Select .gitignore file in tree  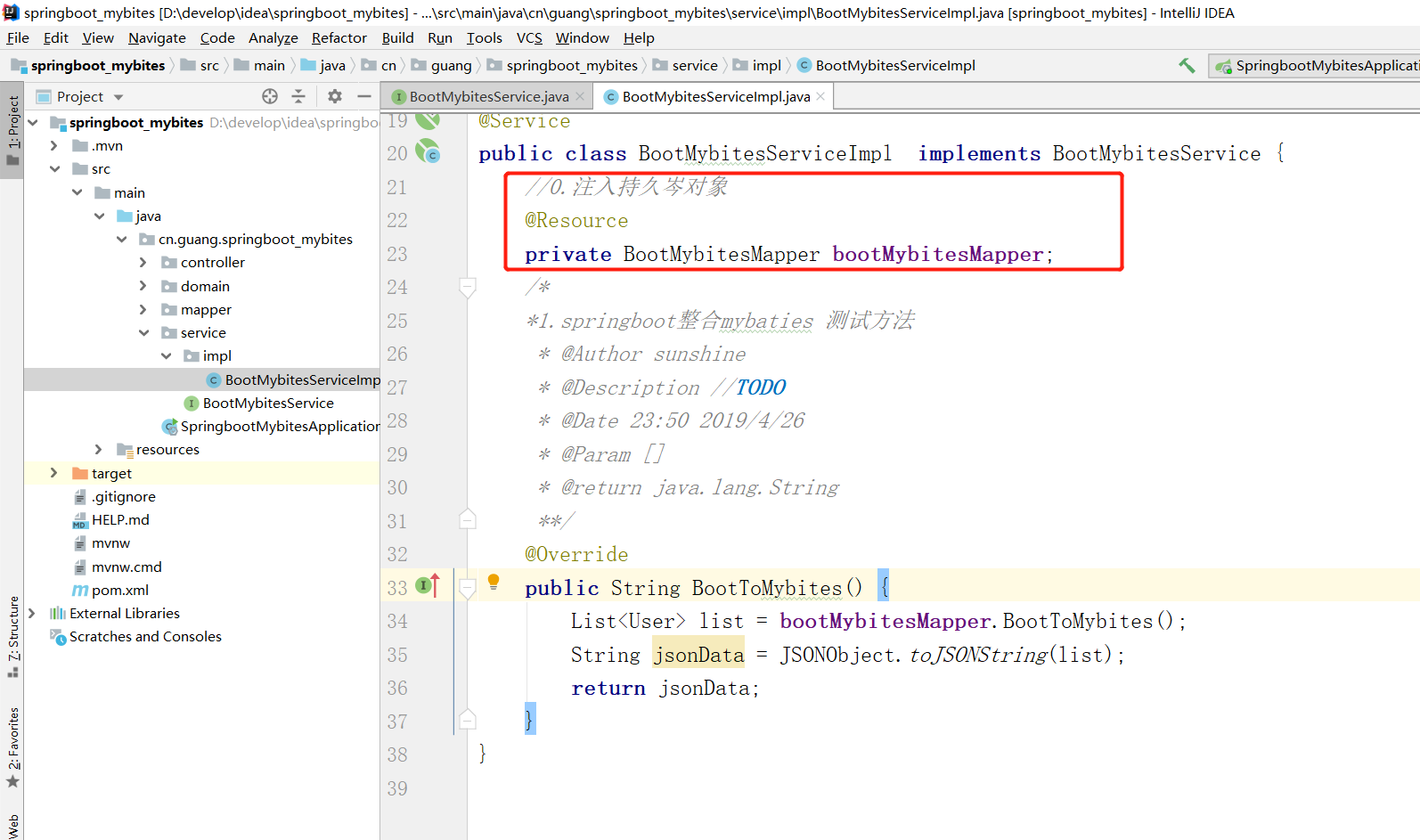tap(114, 496)
